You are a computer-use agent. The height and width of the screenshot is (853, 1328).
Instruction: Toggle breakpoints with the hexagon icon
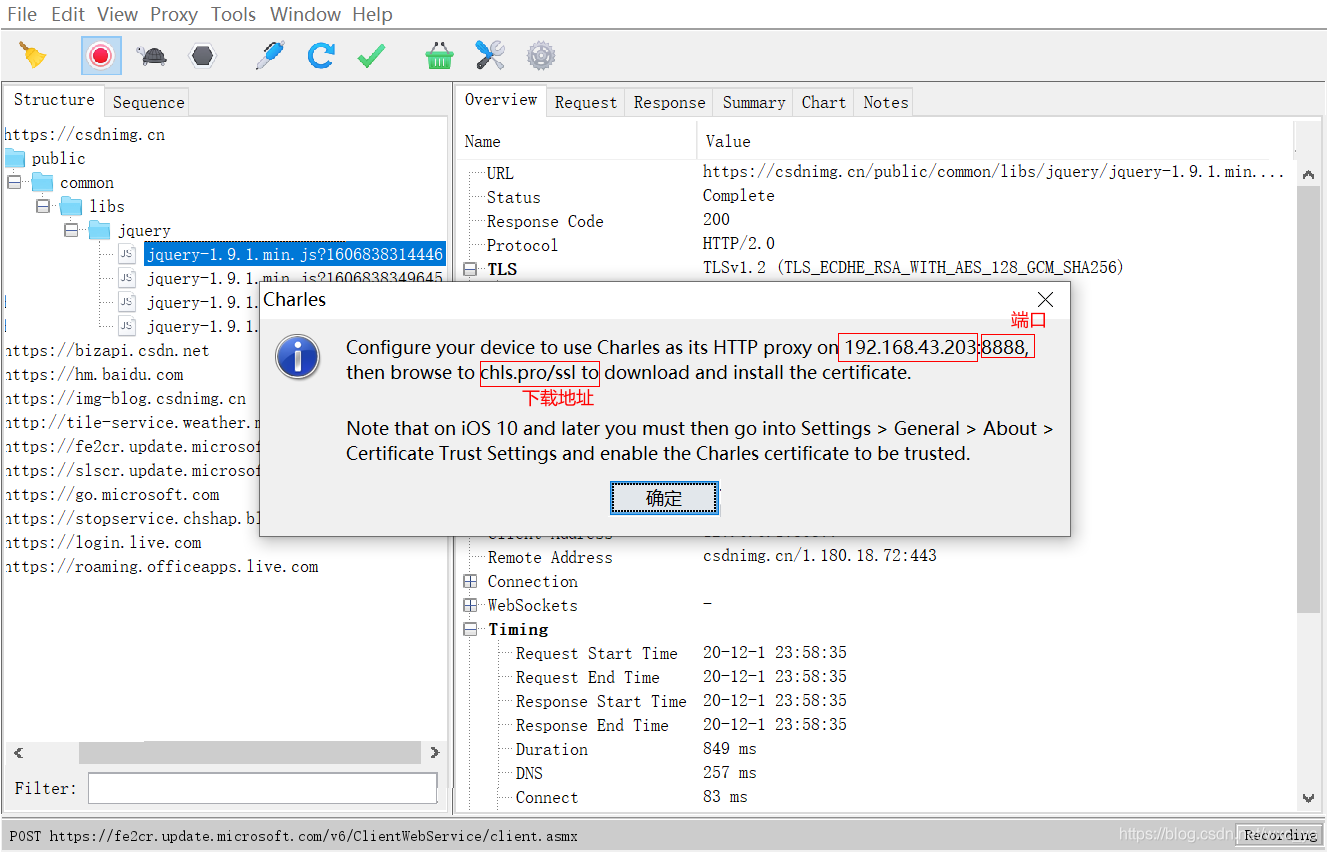pos(203,56)
